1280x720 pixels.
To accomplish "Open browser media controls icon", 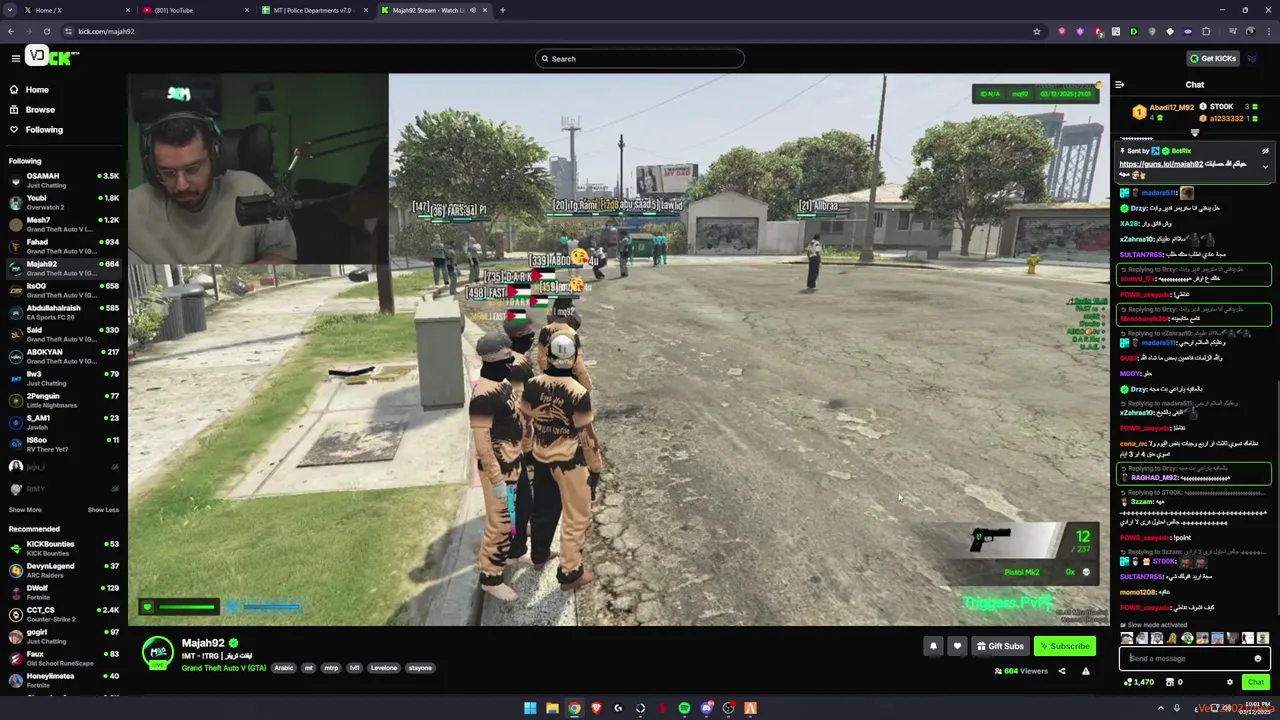I will tap(1231, 31).
